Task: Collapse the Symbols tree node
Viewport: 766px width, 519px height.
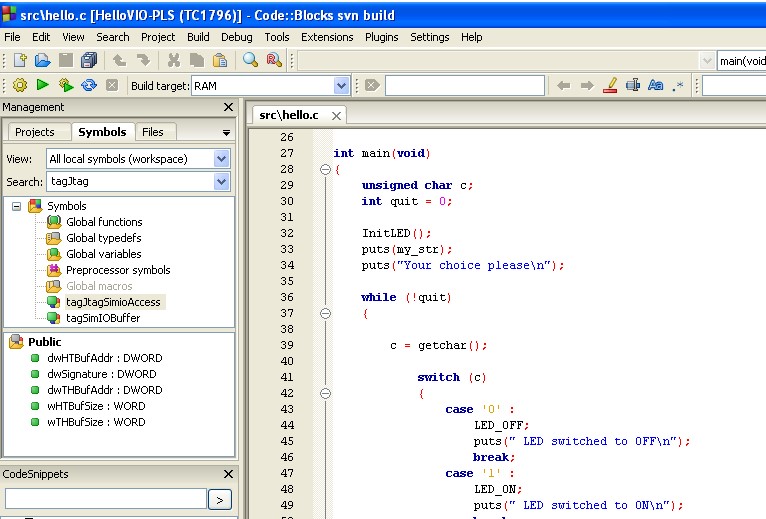Action: click(x=17, y=206)
